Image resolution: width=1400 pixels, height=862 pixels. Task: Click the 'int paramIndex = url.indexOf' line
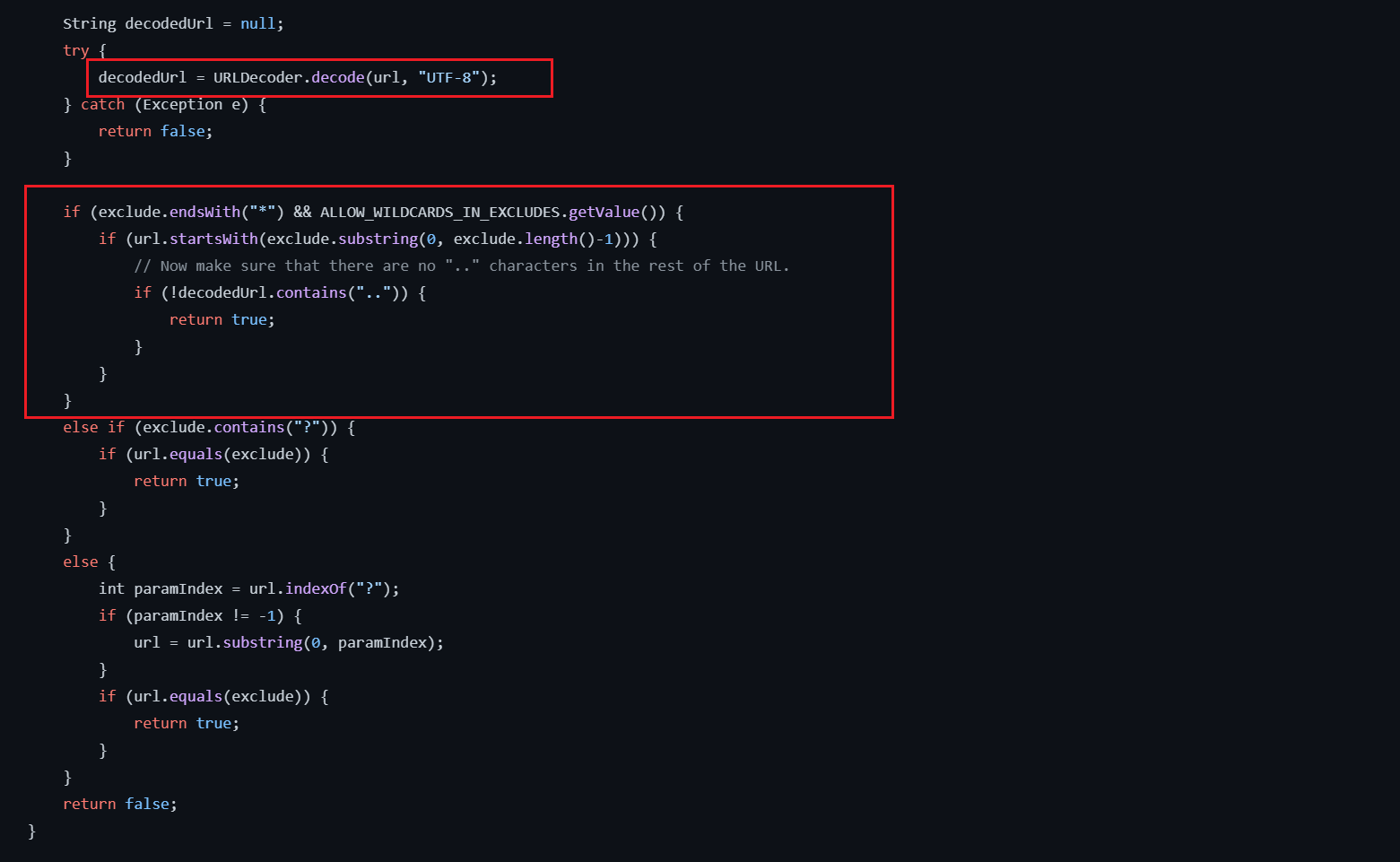pos(249,588)
